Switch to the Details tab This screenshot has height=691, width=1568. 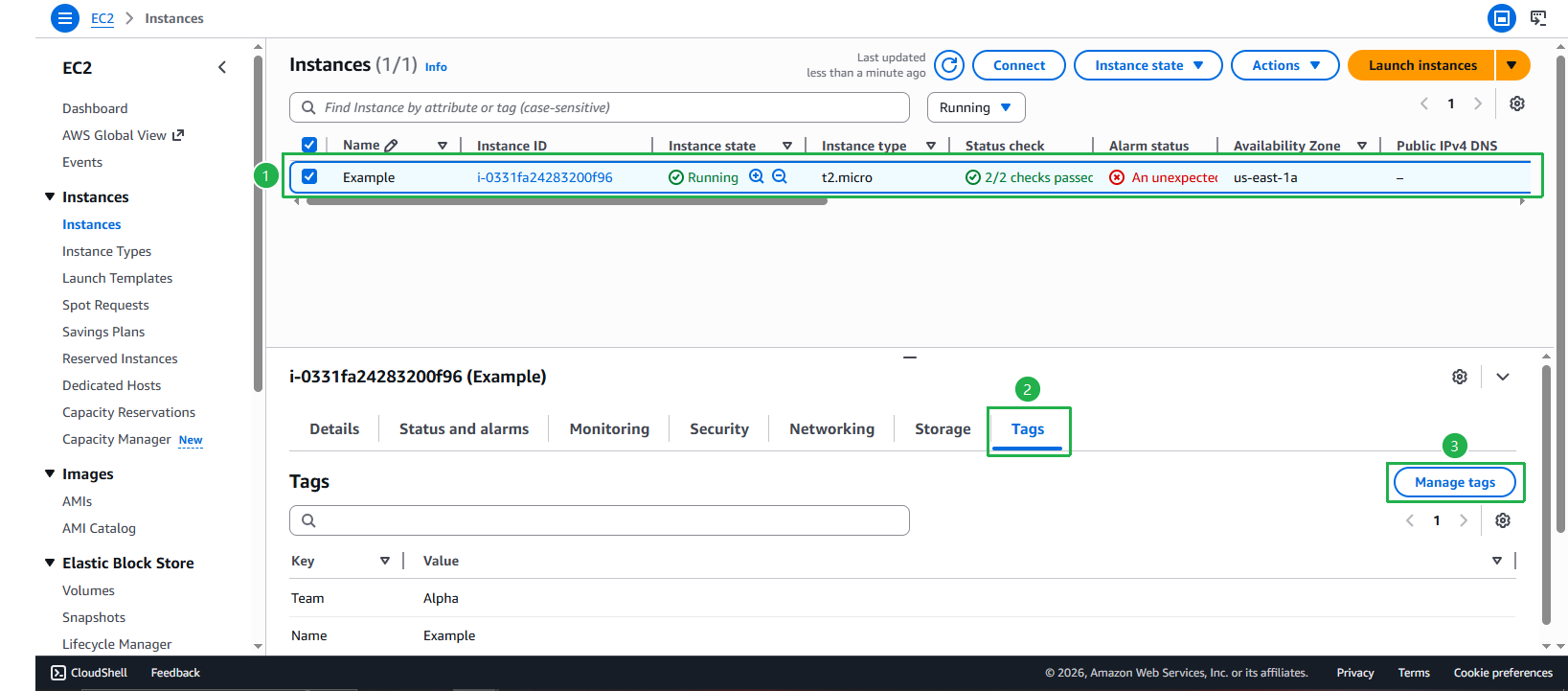click(x=334, y=429)
